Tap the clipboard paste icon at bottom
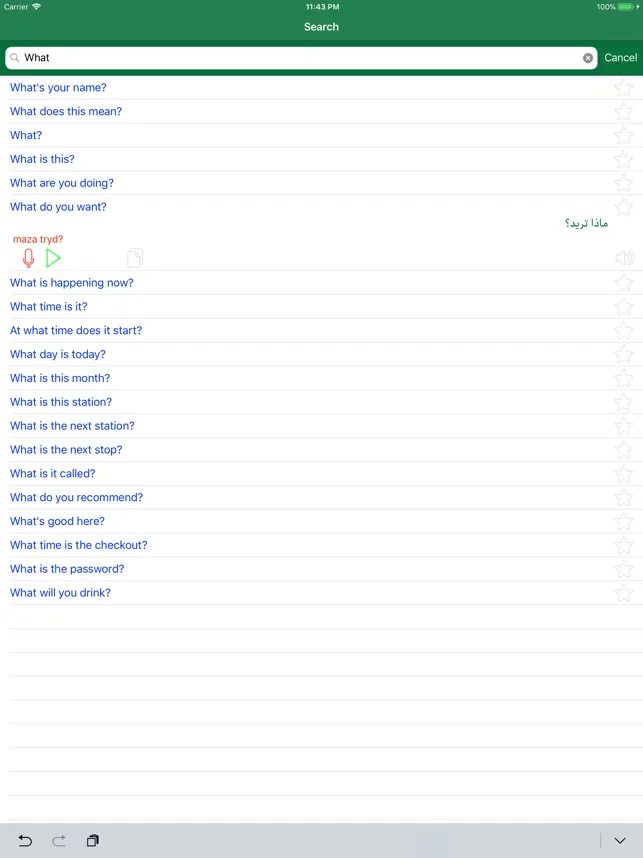The image size is (643, 858). (93, 841)
